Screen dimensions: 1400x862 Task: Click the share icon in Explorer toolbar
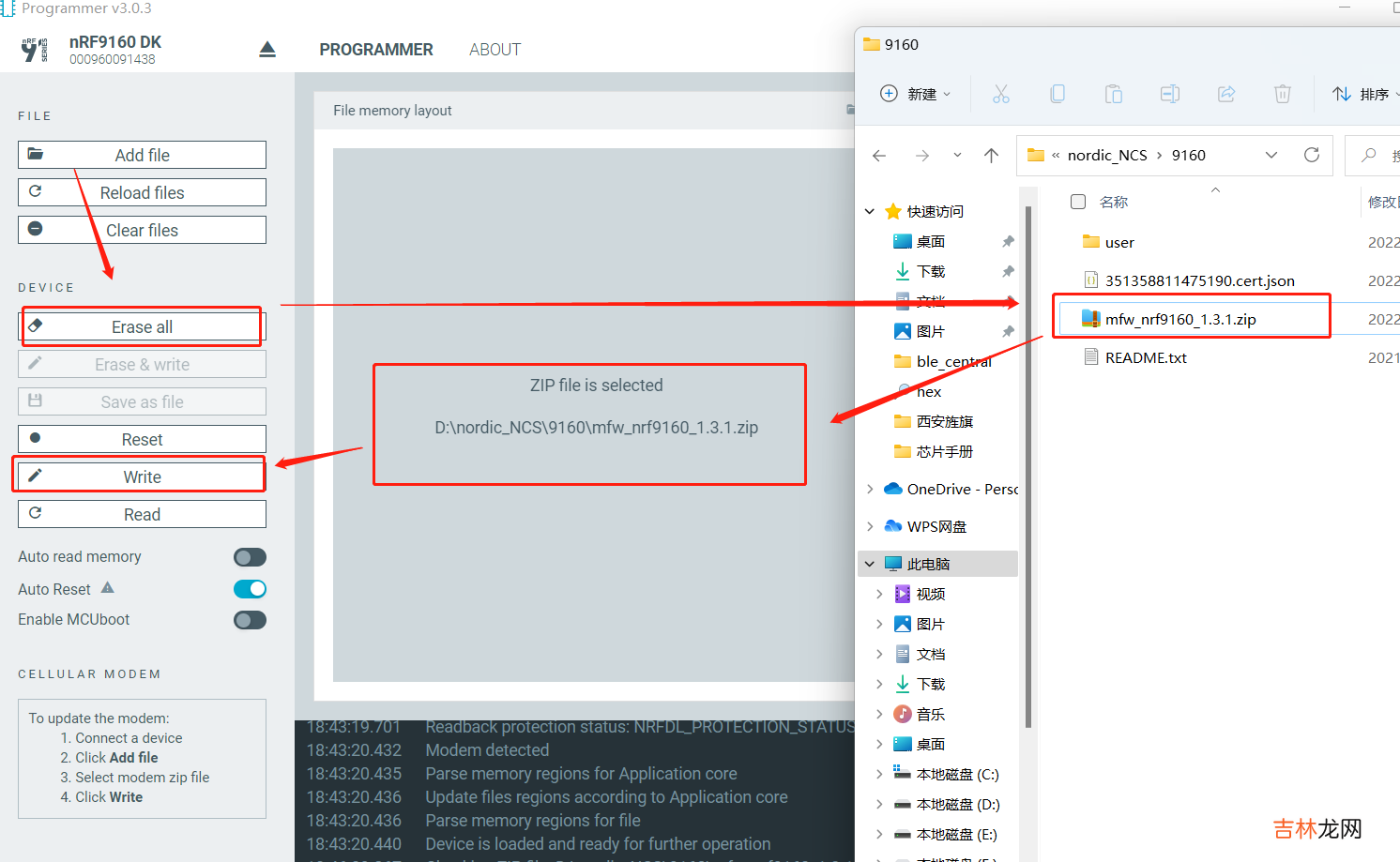[1226, 94]
